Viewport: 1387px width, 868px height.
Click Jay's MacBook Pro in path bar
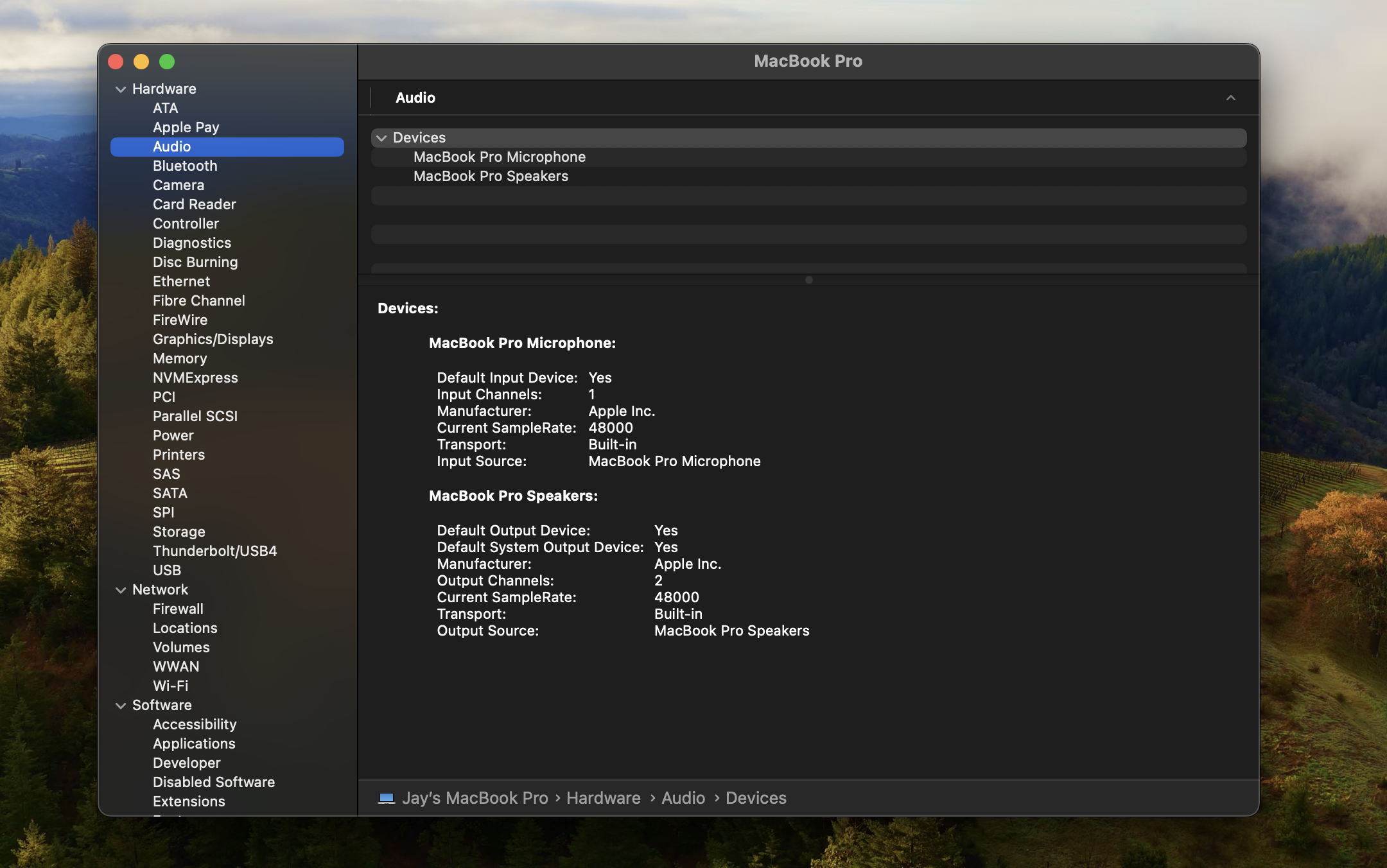475,798
